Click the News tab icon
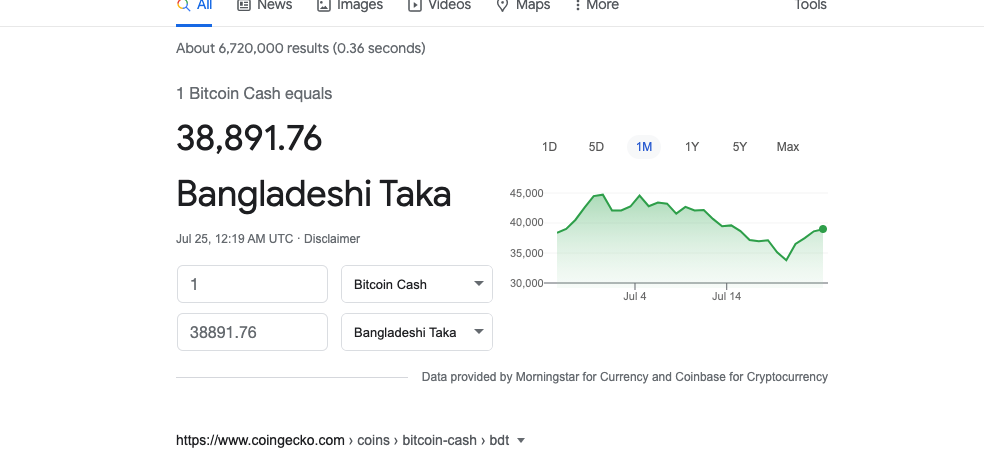Viewport: 984px width, 454px height. point(243,5)
